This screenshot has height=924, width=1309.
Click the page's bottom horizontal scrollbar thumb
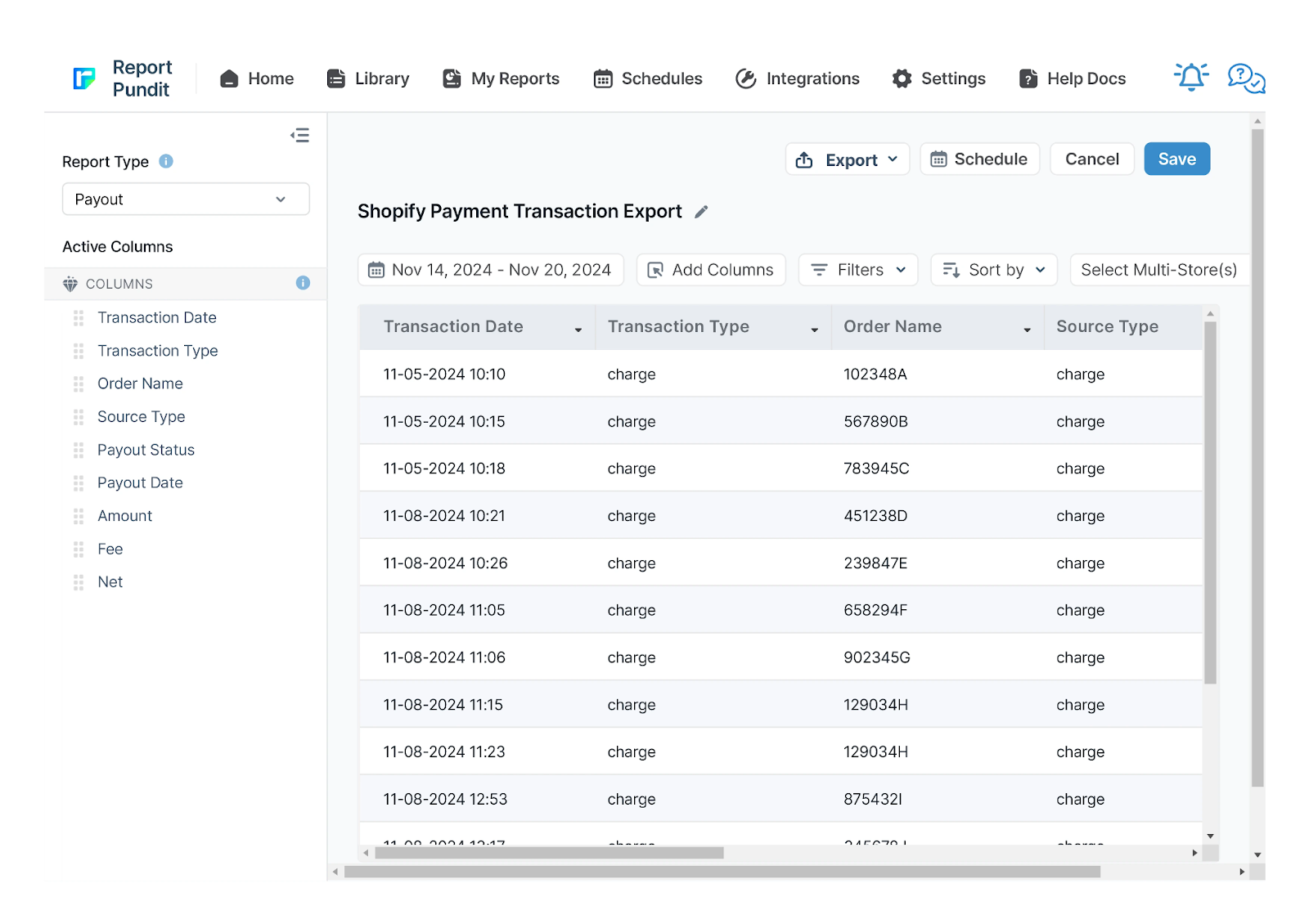tap(722, 872)
